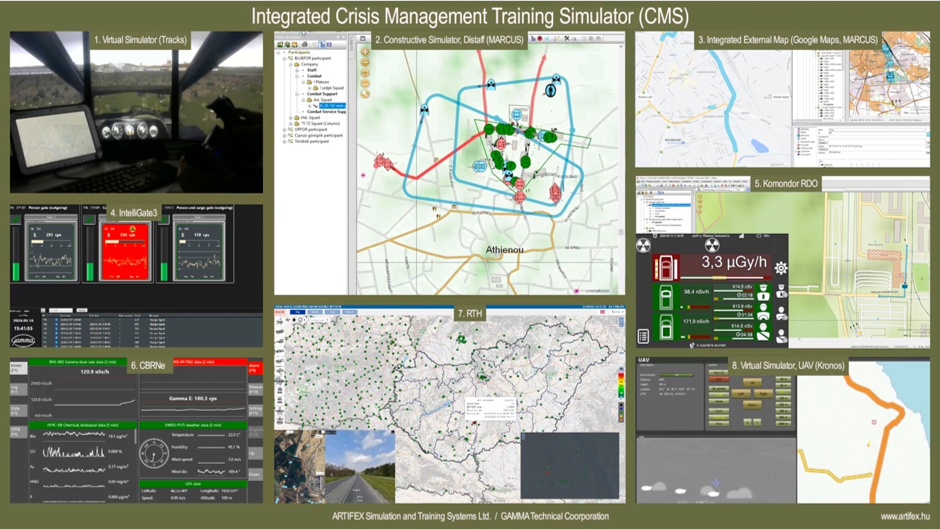Image resolution: width=940 pixels, height=530 pixels.
Task: Open the dark inset map in RTH
Action: pyautogui.click(x=570, y=466)
